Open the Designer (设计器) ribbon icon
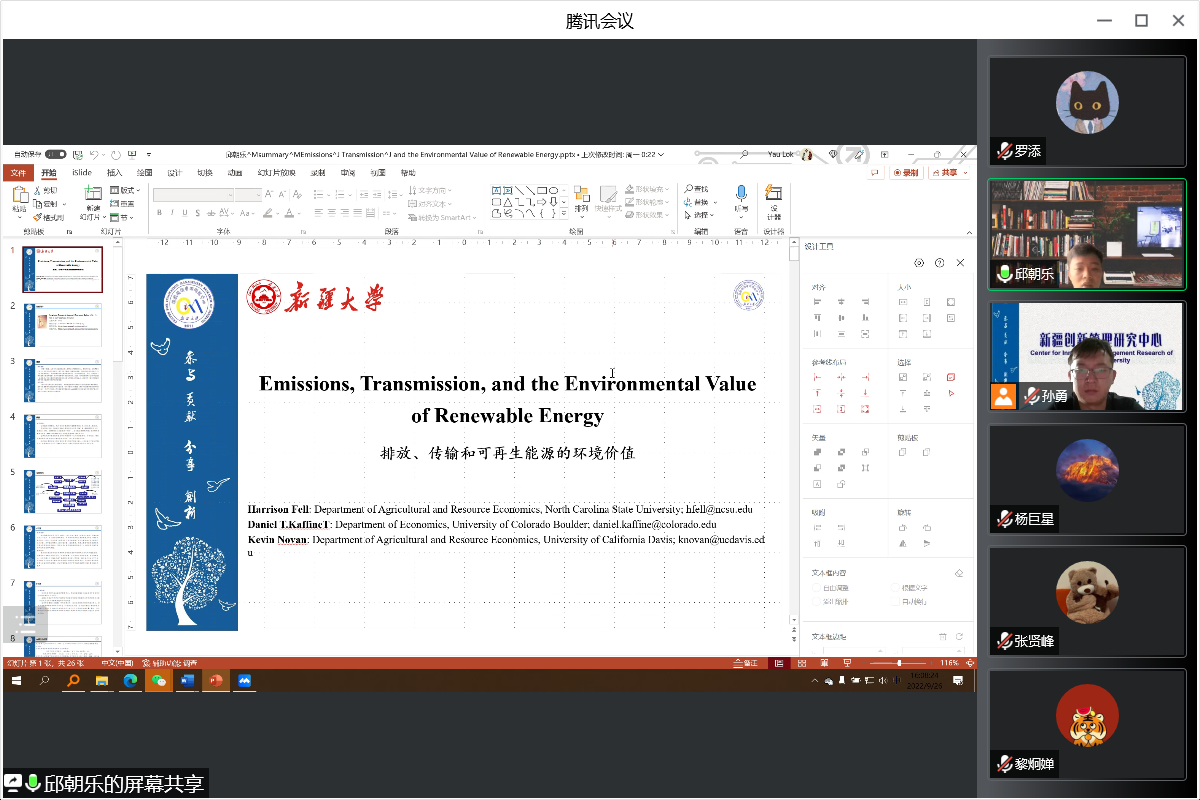Viewport: 1200px width, 800px height. tap(774, 192)
